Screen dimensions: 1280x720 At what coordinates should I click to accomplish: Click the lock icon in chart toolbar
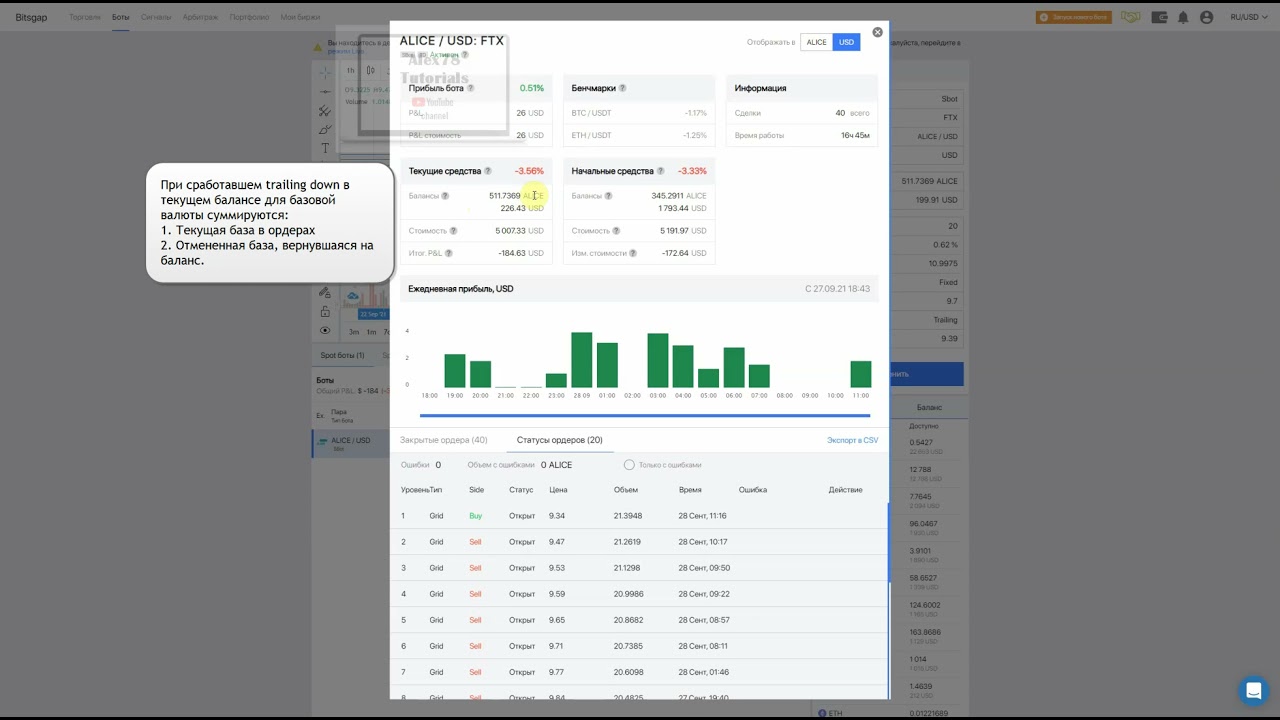point(325,312)
